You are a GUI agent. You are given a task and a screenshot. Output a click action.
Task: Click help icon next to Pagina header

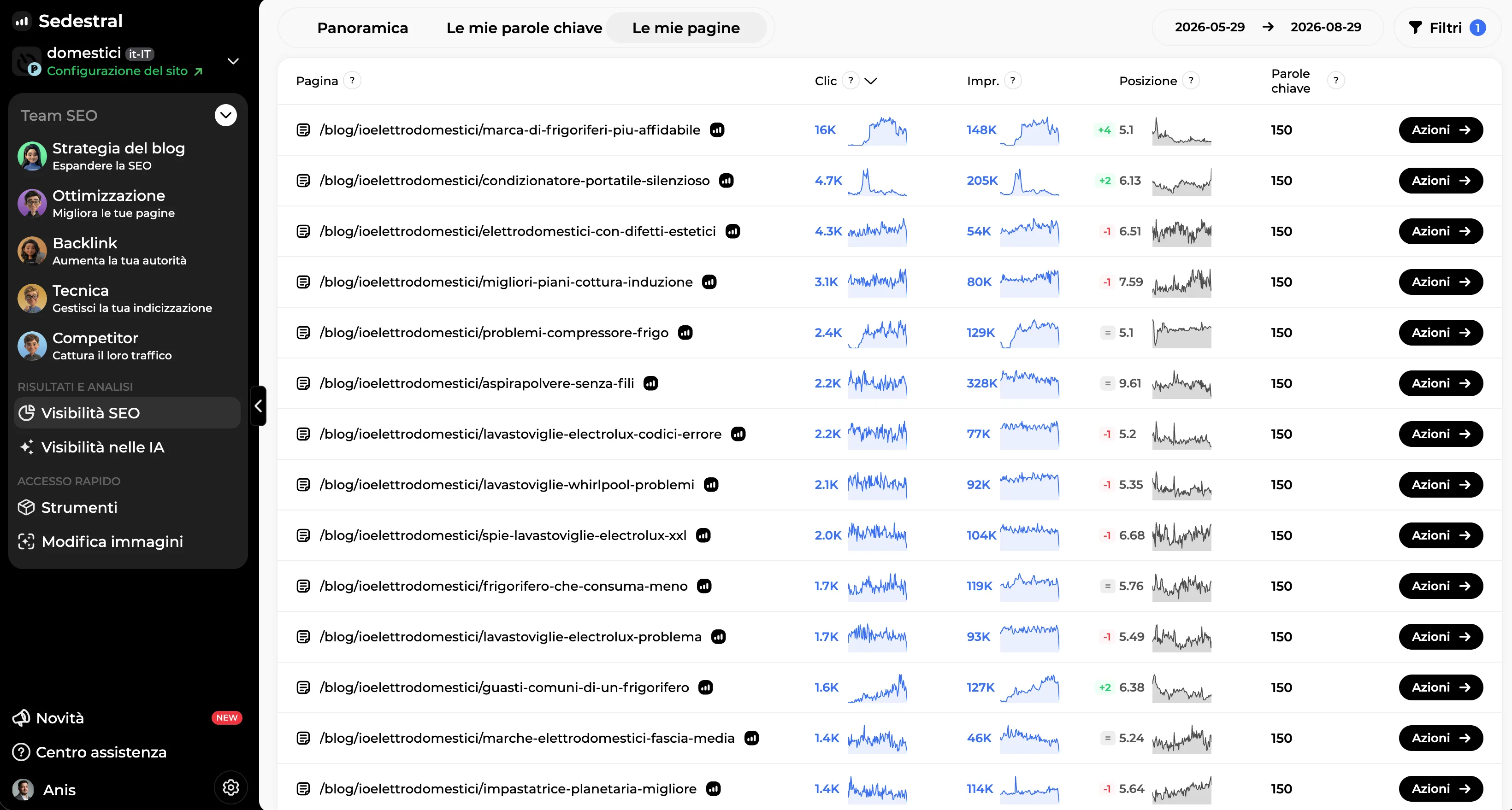(352, 80)
